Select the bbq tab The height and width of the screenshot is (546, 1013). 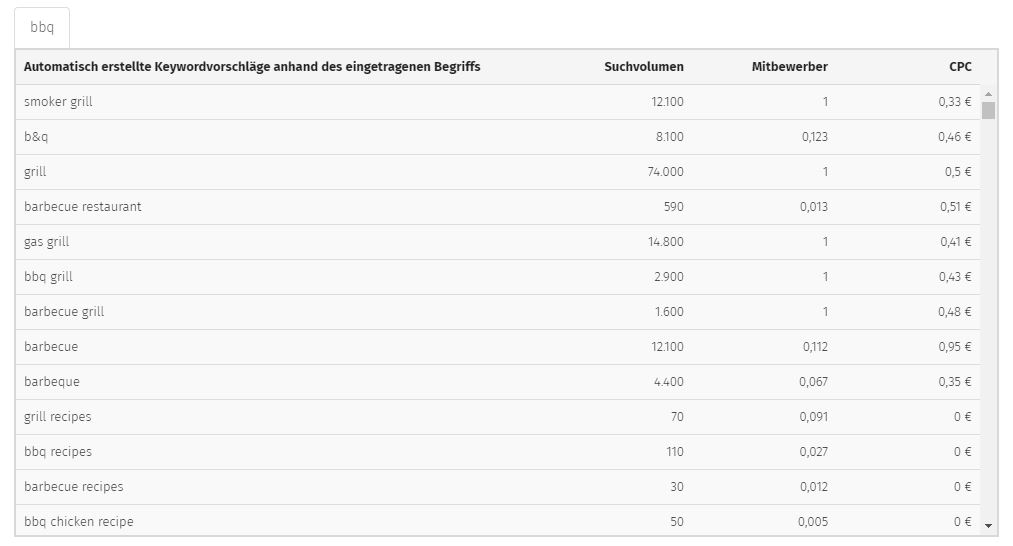[42, 27]
